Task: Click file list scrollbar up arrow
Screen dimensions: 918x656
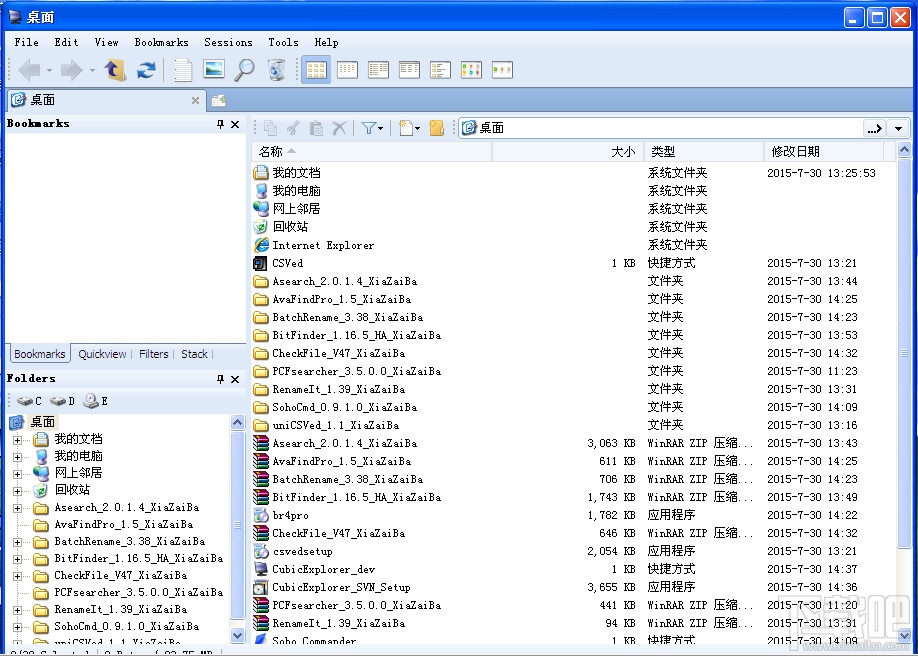Action: [x=903, y=150]
